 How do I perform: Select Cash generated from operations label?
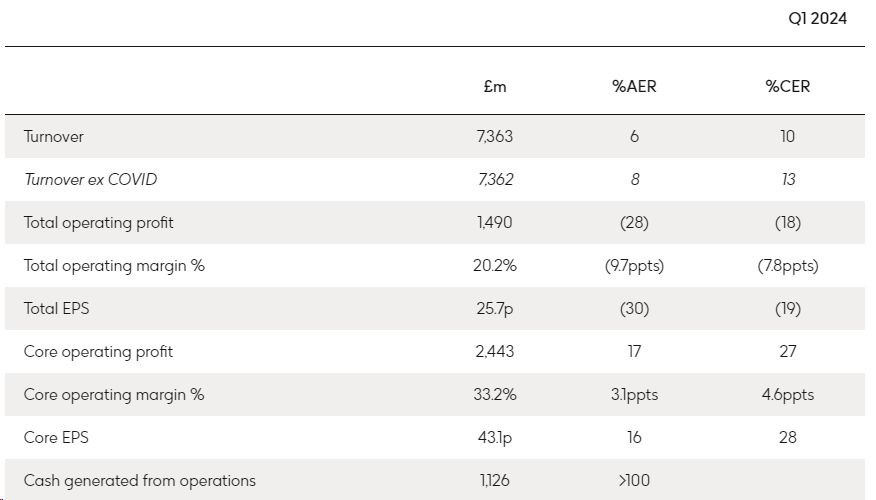[x=139, y=481]
